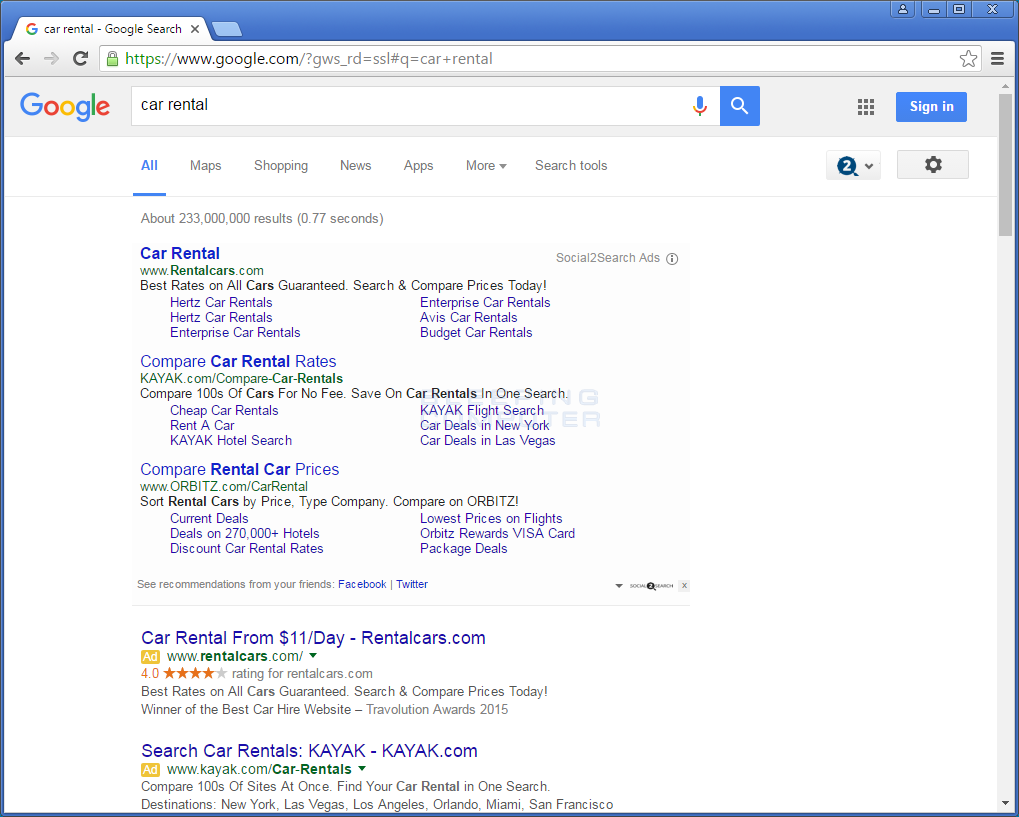Switch to the Maps tab

coord(205,166)
